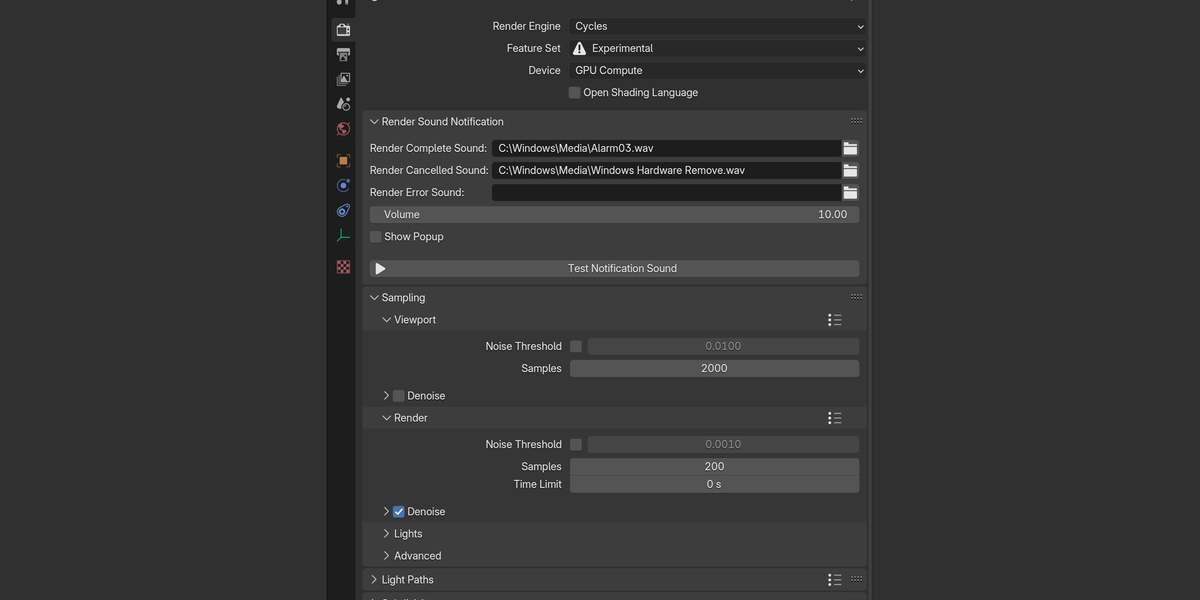The width and height of the screenshot is (1200, 600).
Task: Open the Object properties tab
Action: (343, 160)
